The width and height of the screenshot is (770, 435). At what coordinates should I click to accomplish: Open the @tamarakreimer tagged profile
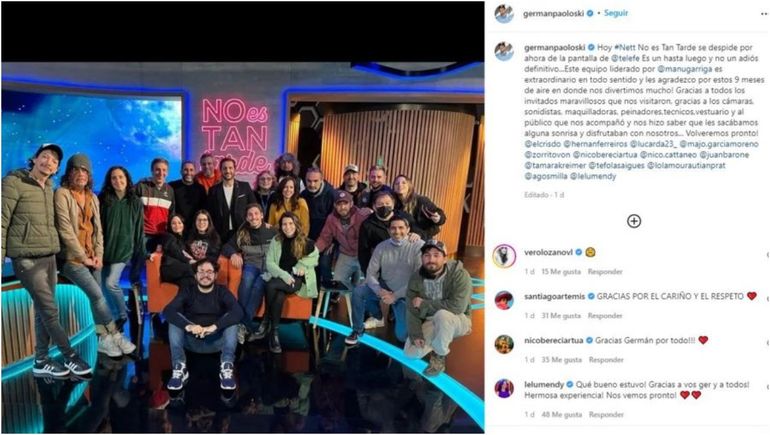click(x=554, y=165)
